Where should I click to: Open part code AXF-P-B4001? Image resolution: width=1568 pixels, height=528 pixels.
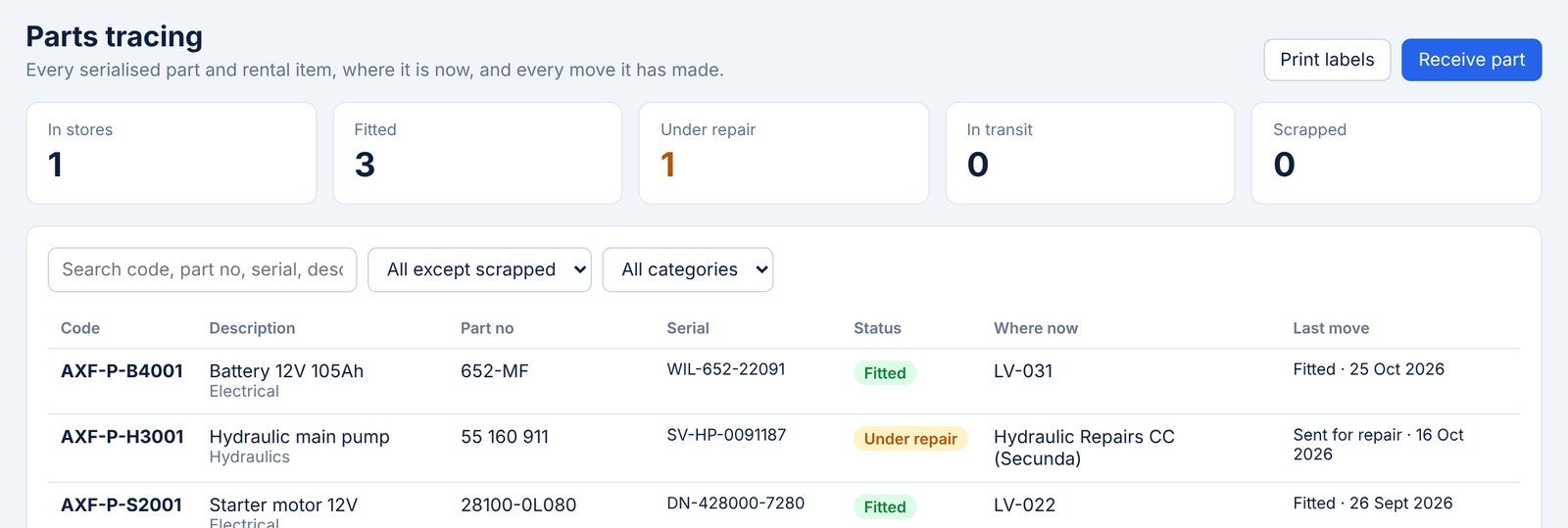[x=122, y=371]
